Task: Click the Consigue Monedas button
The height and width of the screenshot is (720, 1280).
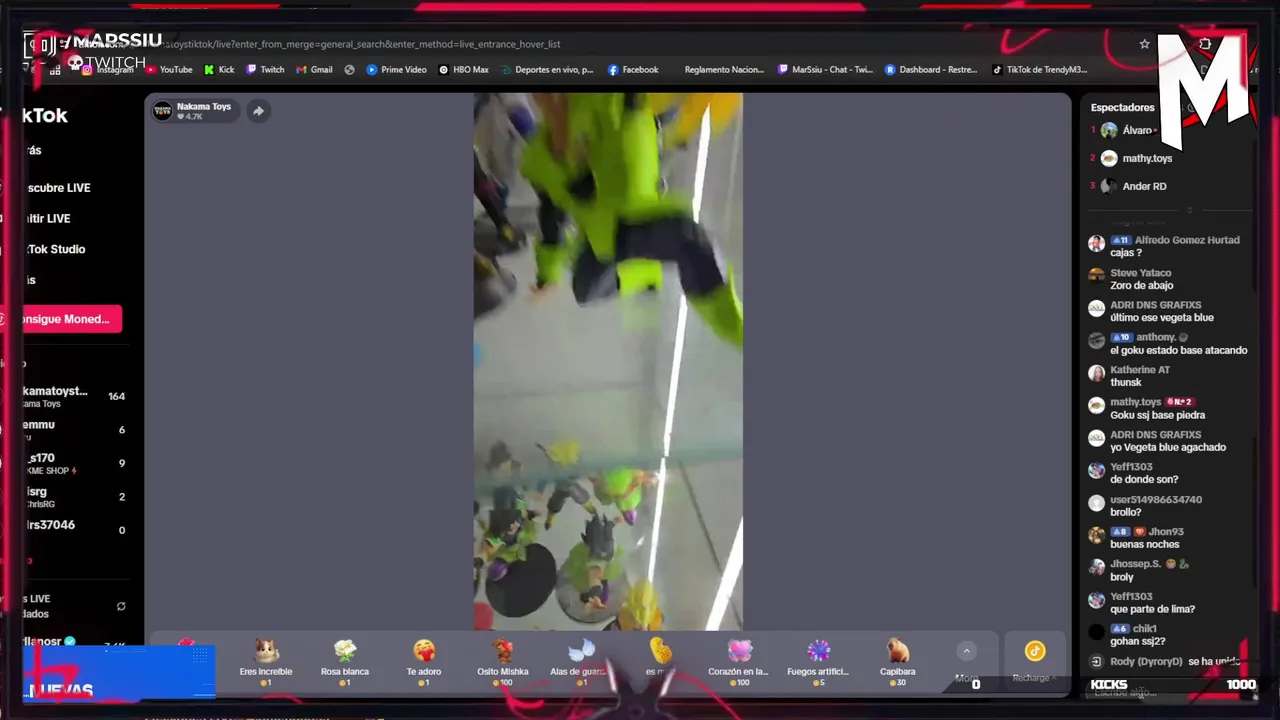Action: click(x=71, y=319)
